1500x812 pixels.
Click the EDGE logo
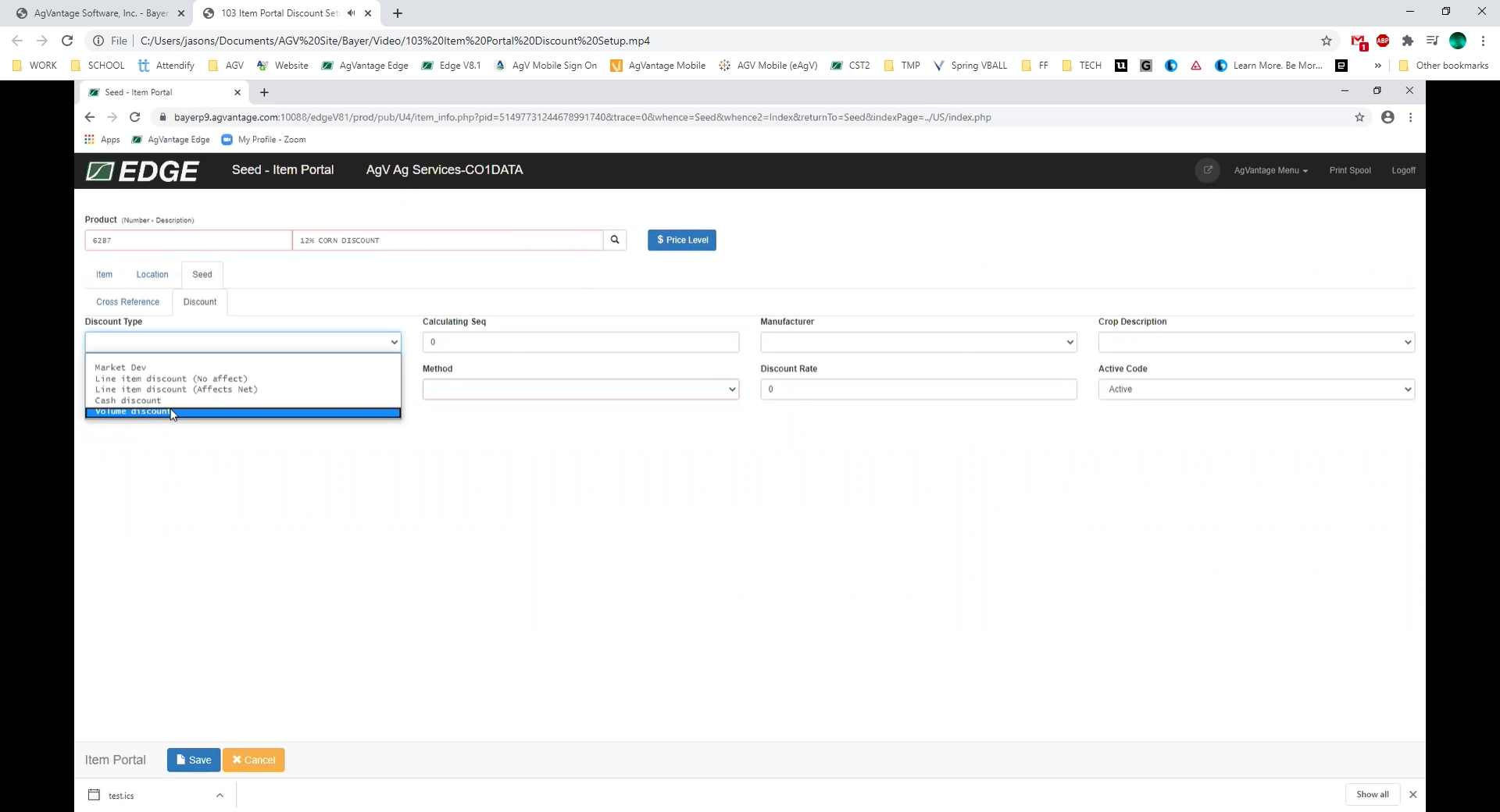142,171
